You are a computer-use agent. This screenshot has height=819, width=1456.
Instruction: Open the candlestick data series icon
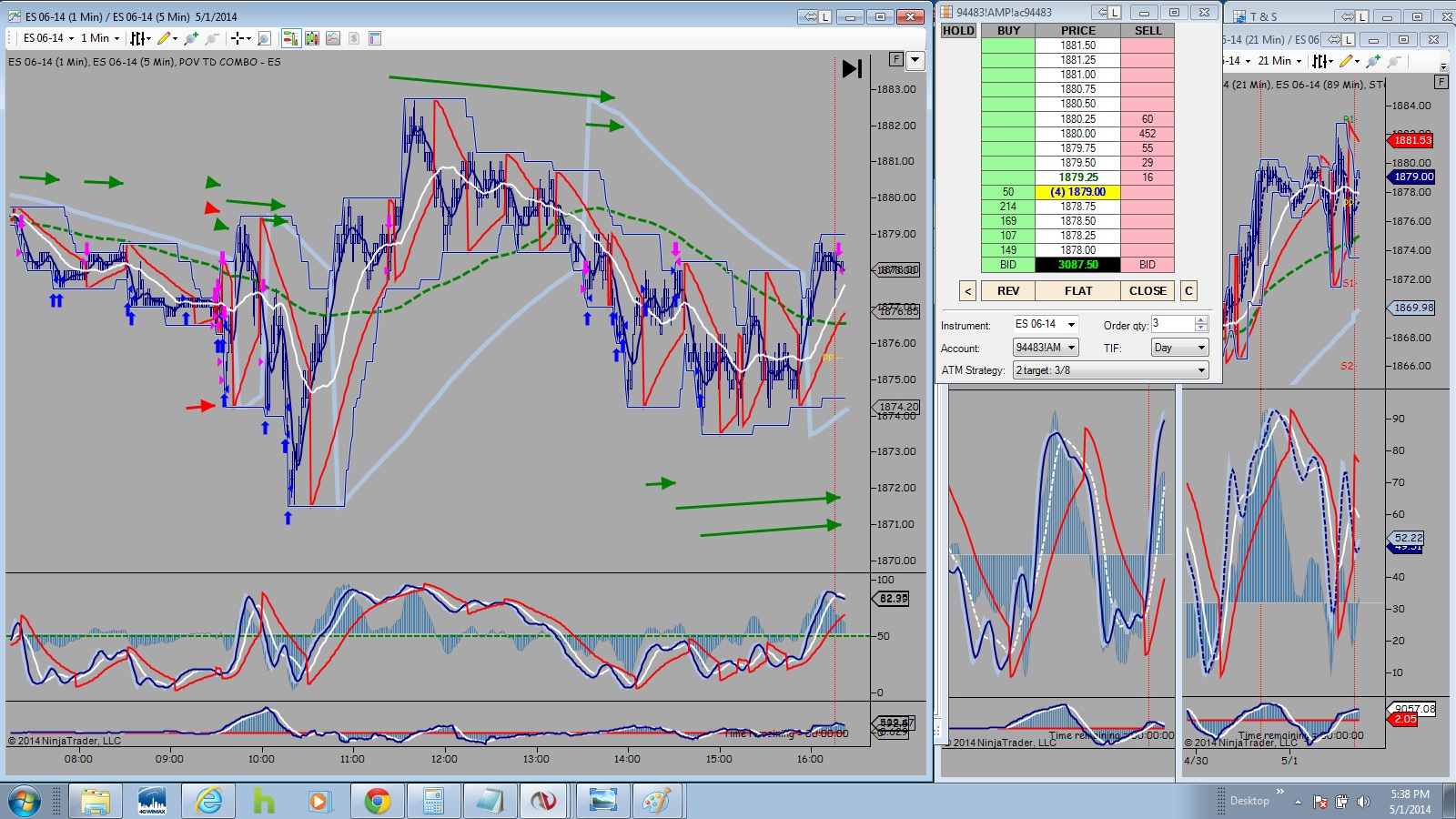pos(312,38)
